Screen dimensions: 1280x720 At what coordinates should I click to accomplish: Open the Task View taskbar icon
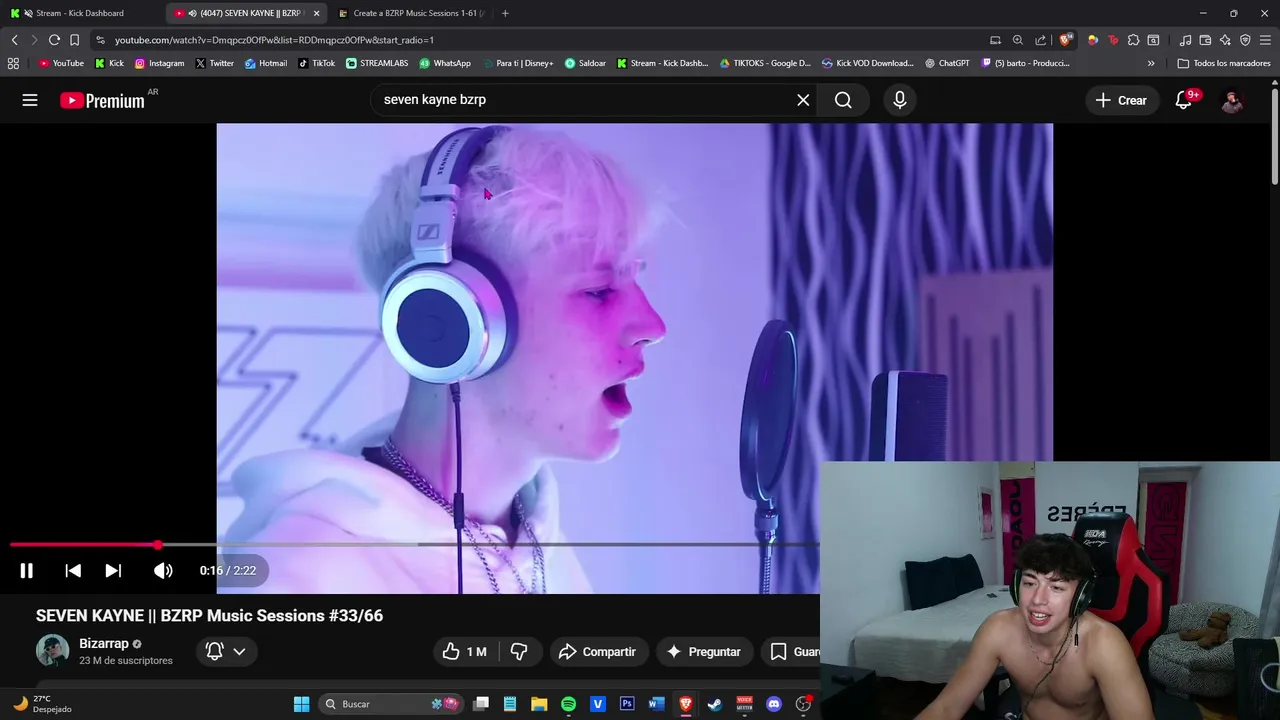coord(481,704)
